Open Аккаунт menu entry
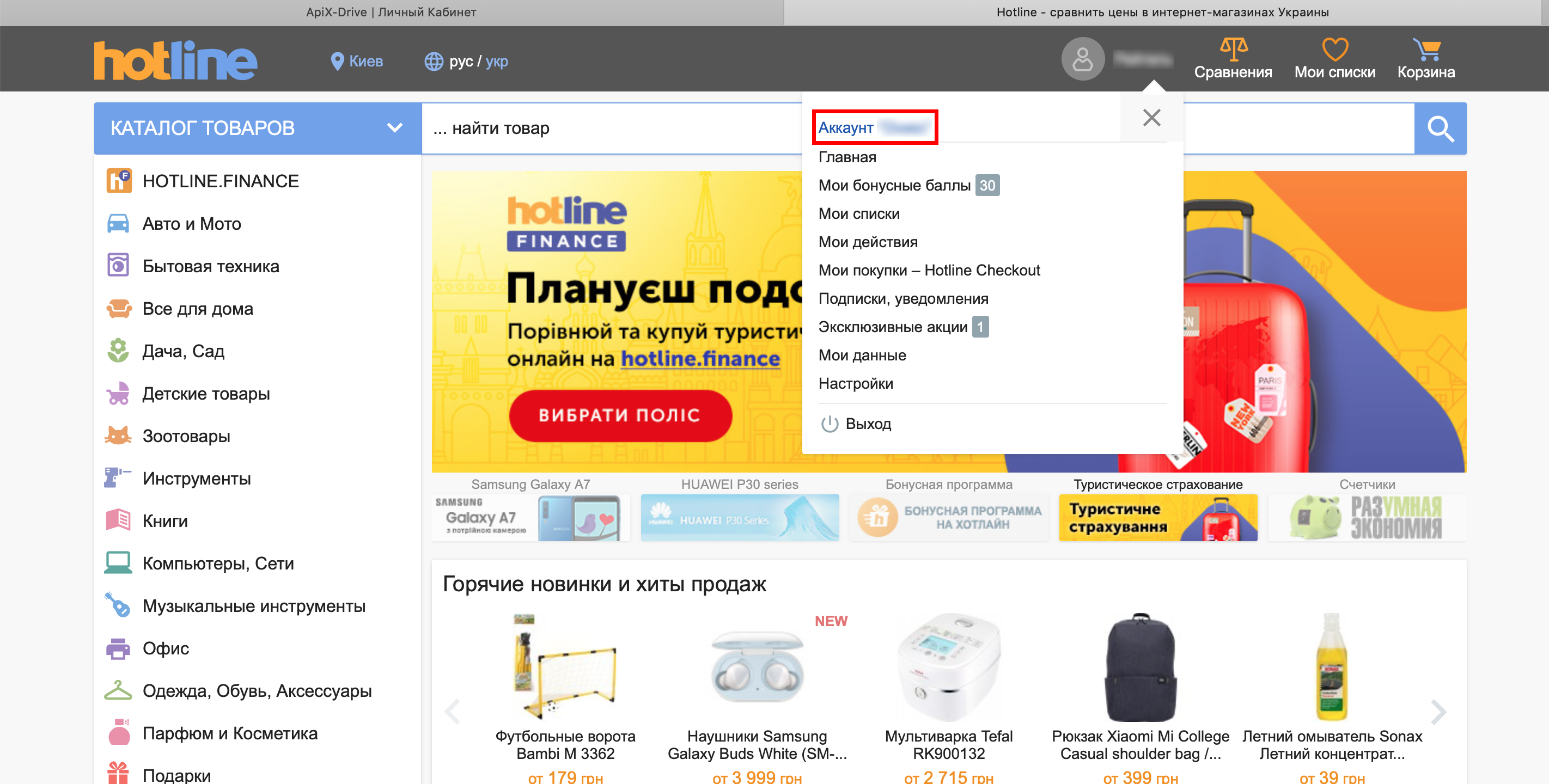 point(874,127)
